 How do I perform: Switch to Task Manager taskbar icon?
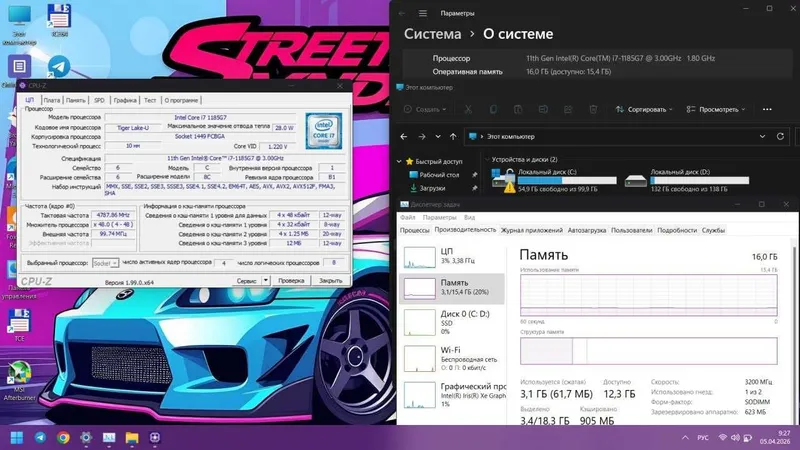(109, 437)
